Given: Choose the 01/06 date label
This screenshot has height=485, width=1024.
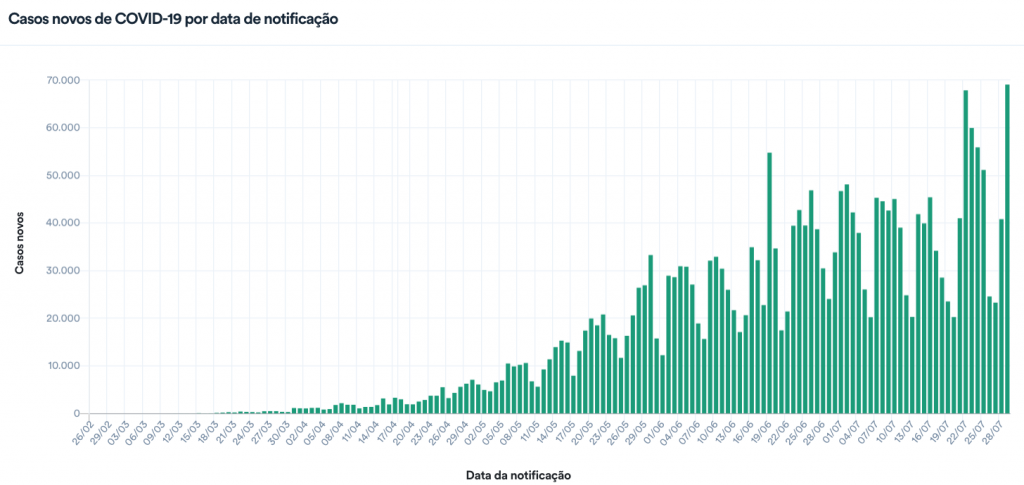Looking at the screenshot, I should click(x=654, y=435).
